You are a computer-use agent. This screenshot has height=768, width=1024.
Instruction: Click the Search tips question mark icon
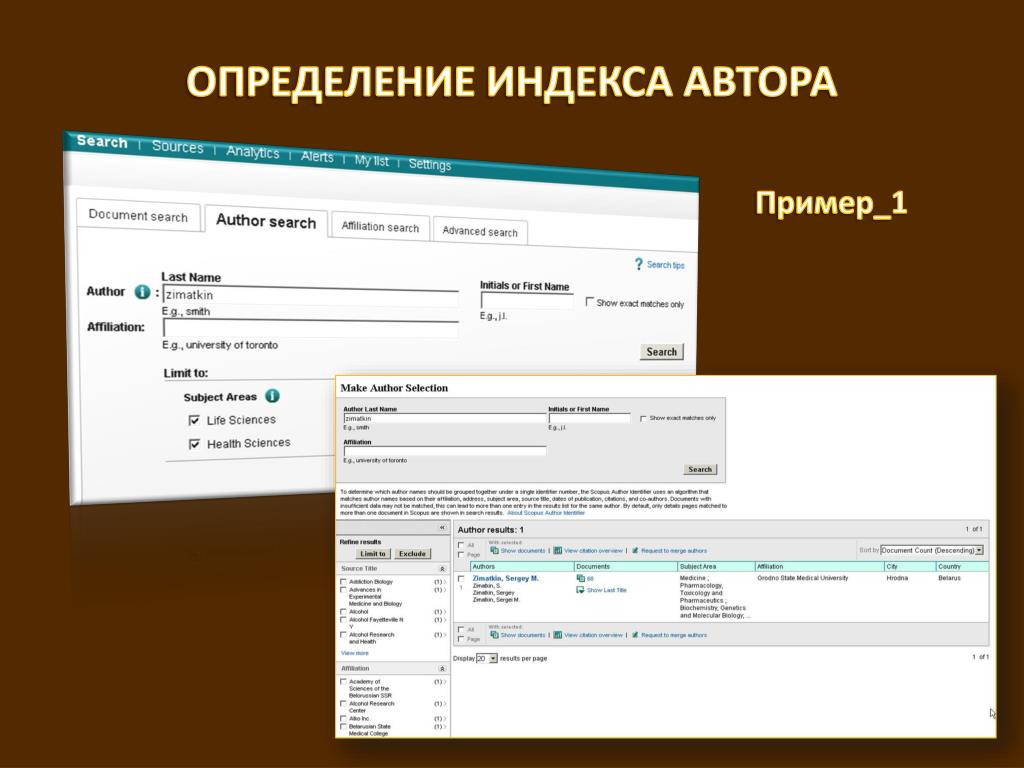coord(639,264)
